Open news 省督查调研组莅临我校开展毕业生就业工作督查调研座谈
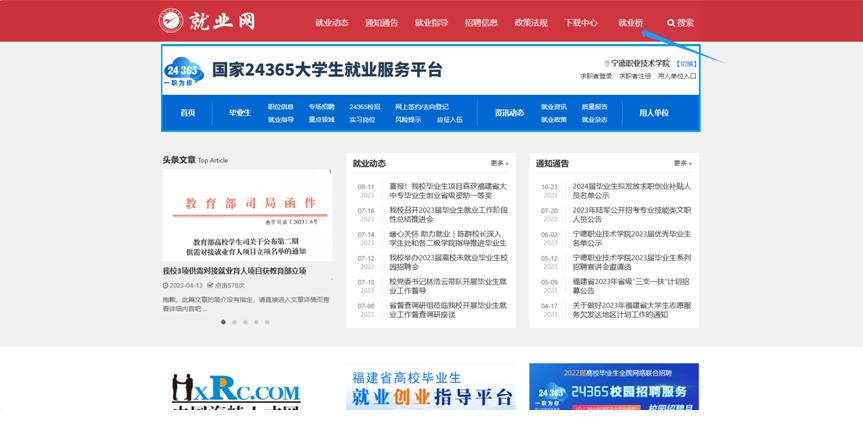863x433 pixels. (x=448, y=310)
